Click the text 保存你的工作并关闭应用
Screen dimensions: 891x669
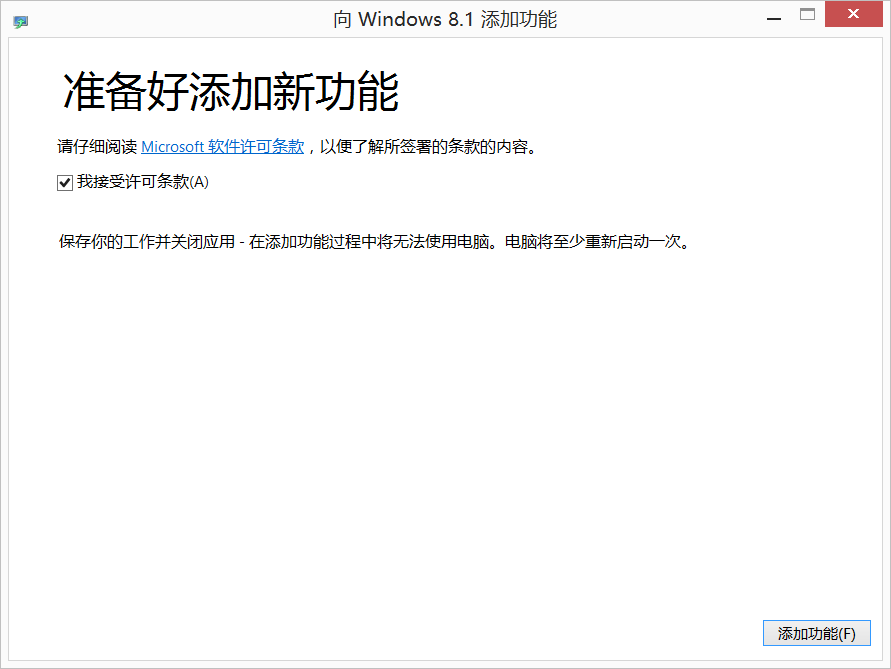147,242
